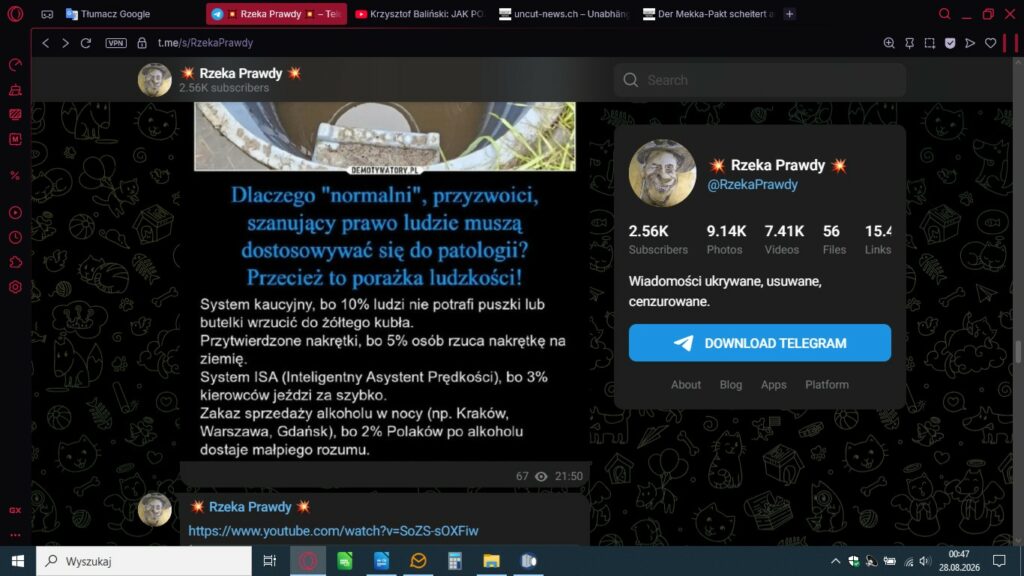Open History clock sidebar icon
Viewport: 1024px width, 576px height.
coord(15,238)
